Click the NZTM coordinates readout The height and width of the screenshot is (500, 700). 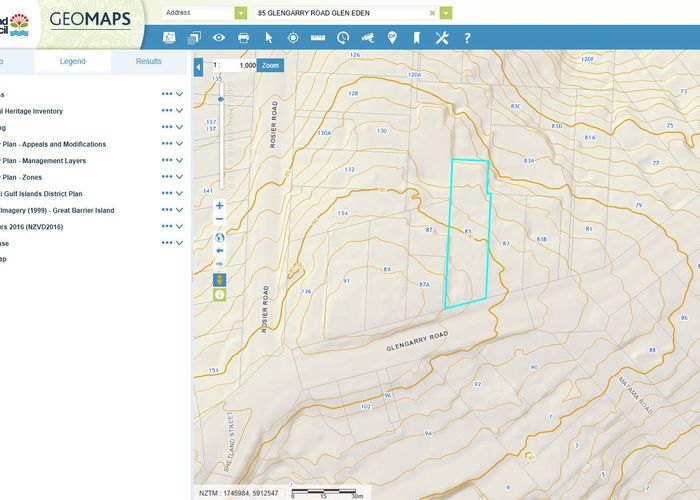pyautogui.click(x=238, y=493)
